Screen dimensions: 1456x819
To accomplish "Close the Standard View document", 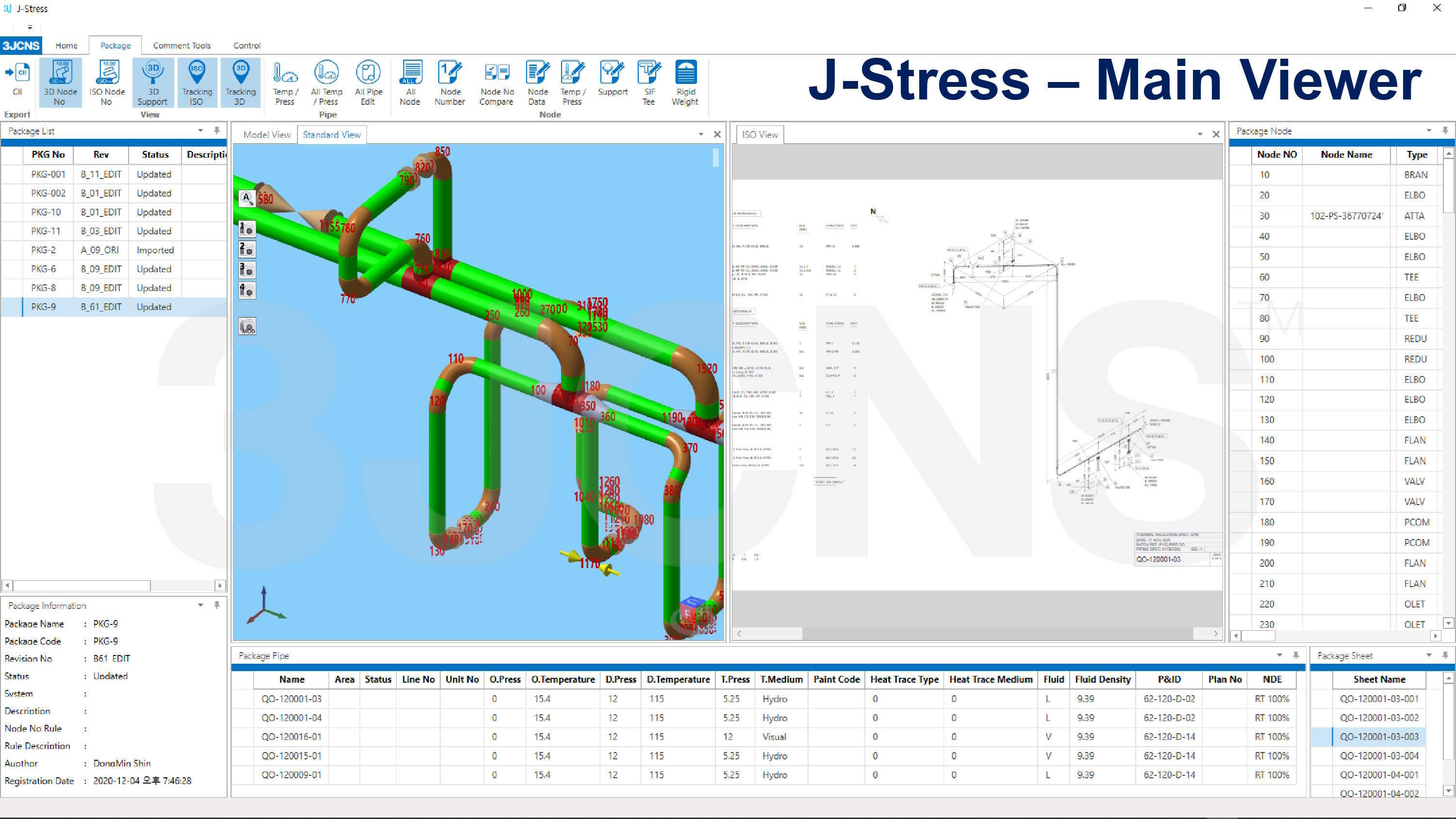I will click(x=717, y=134).
